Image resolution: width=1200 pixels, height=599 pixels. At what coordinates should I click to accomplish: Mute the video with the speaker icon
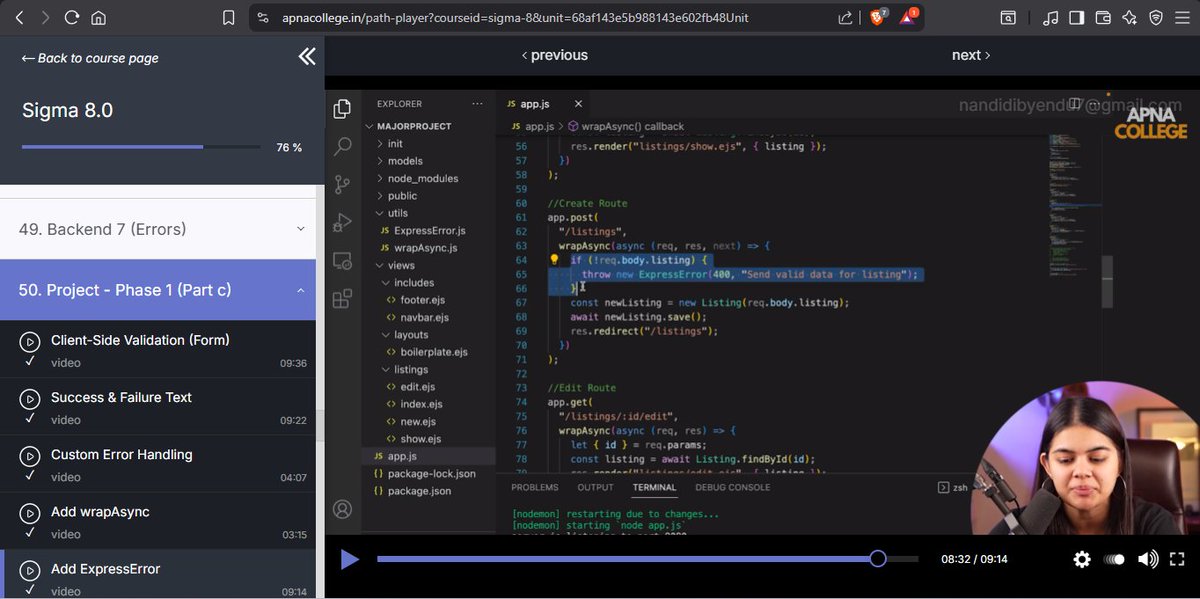(x=1148, y=559)
